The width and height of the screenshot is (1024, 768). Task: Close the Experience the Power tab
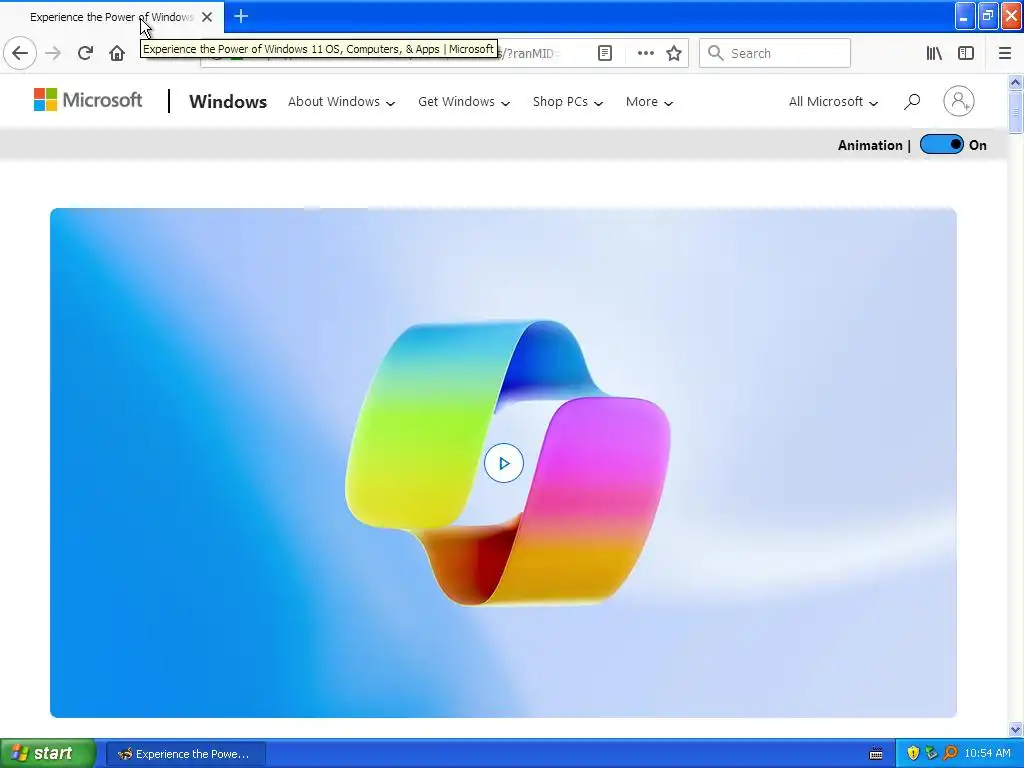pyautogui.click(x=207, y=17)
